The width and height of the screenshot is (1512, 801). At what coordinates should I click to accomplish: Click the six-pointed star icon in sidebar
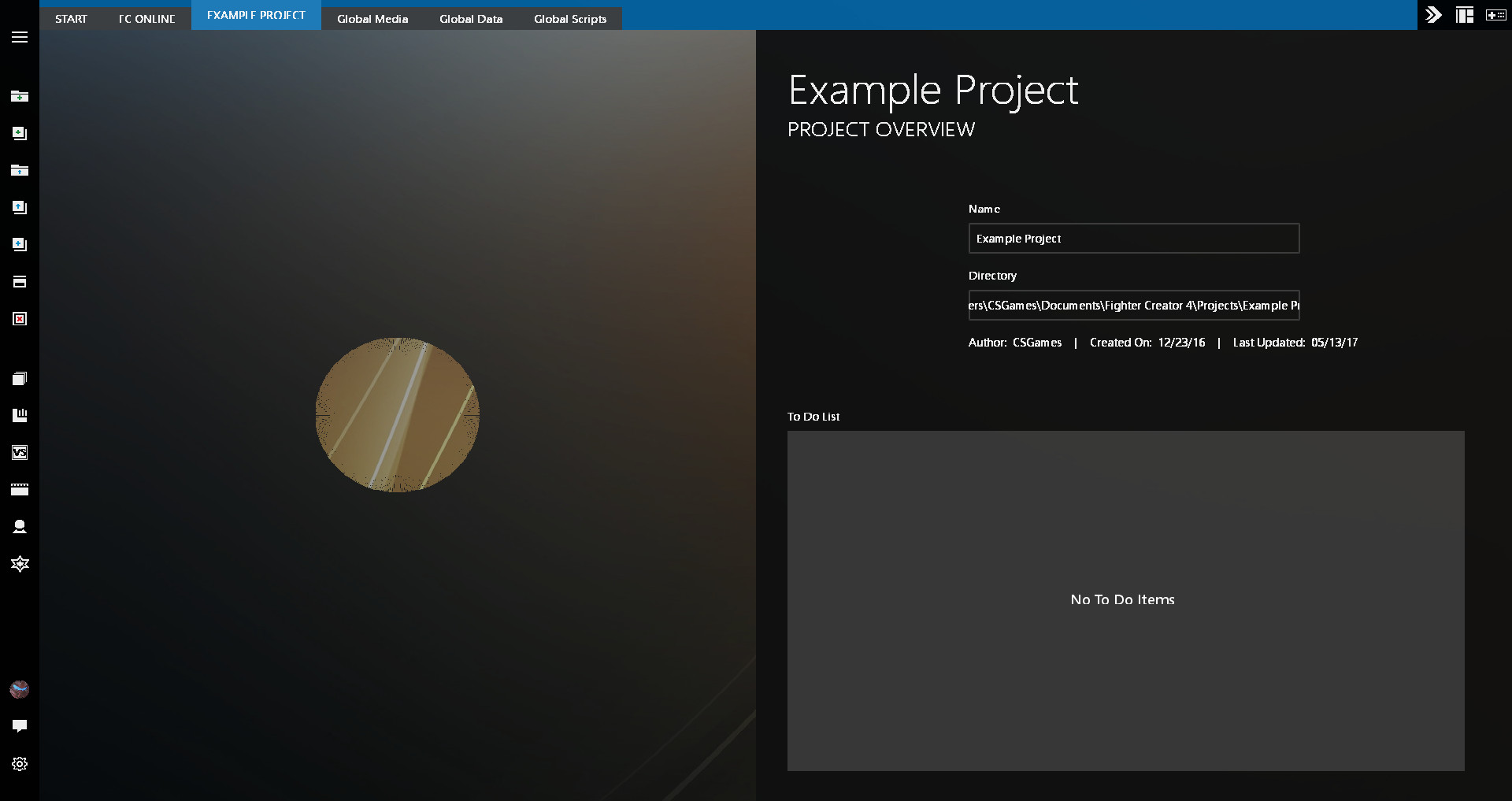coord(20,564)
